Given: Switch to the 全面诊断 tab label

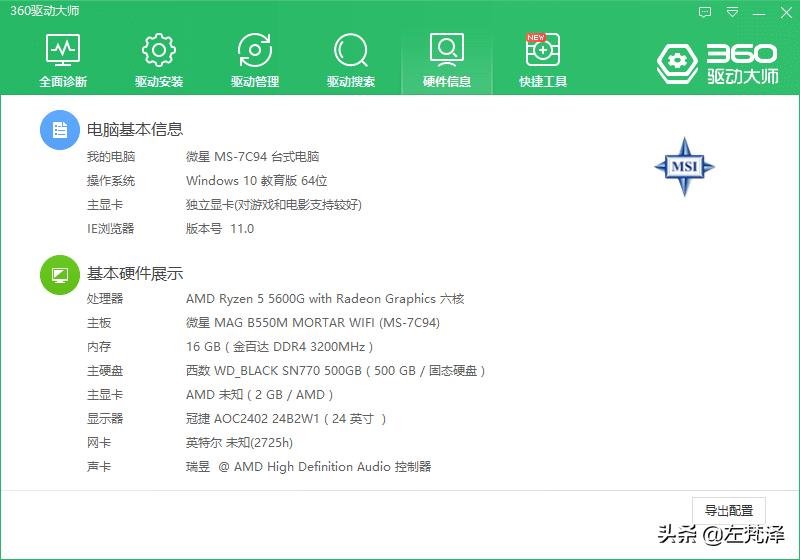Looking at the screenshot, I should (x=63, y=82).
